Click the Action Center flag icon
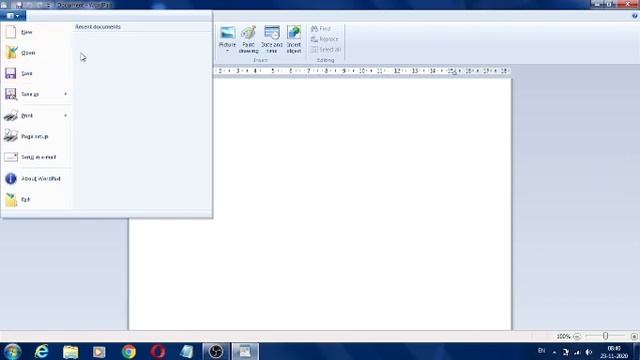Screen dimensions: 640x360 point(566,352)
